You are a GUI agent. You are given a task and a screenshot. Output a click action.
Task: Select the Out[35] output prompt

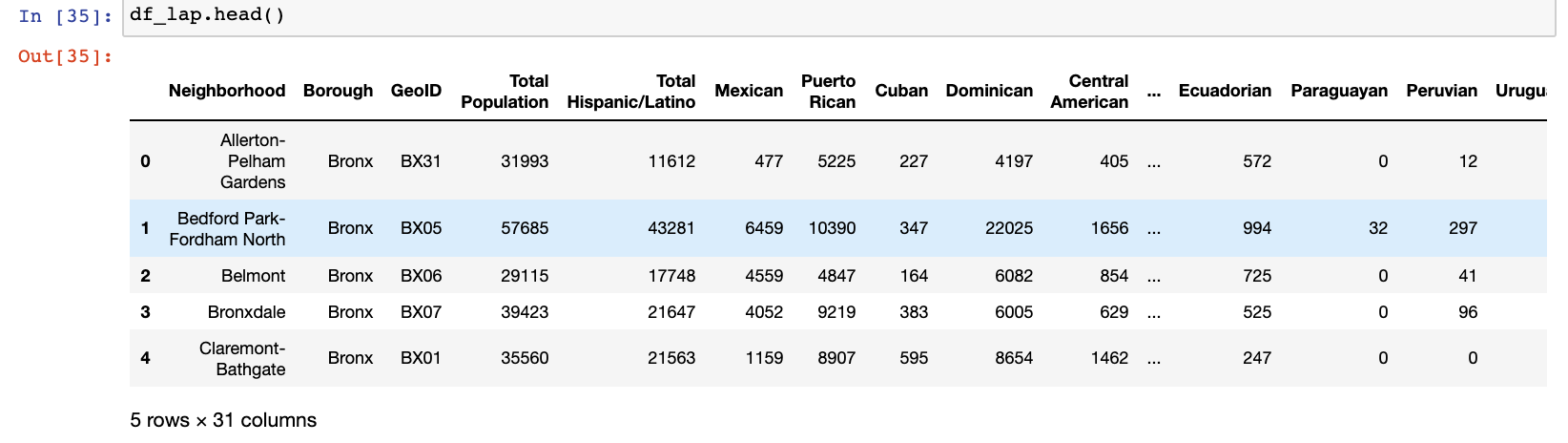tap(66, 56)
